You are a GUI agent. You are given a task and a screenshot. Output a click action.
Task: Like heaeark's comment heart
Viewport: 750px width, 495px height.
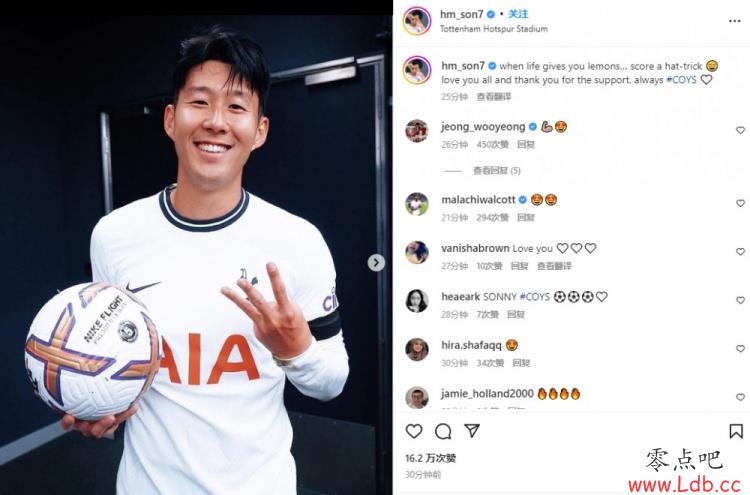pyautogui.click(x=740, y=300)
